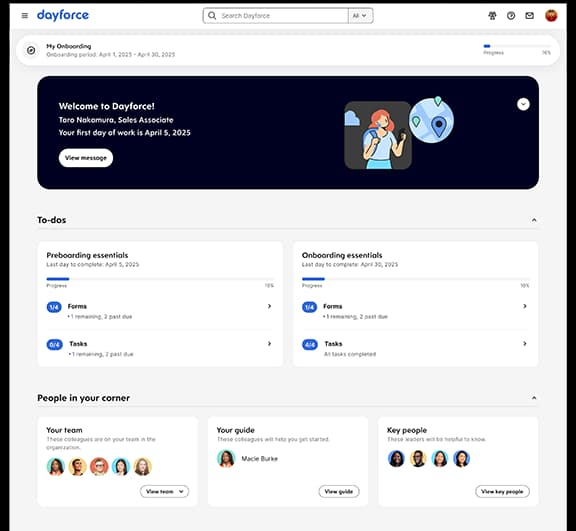Select second avatar in Key people

tap(418, 458)
